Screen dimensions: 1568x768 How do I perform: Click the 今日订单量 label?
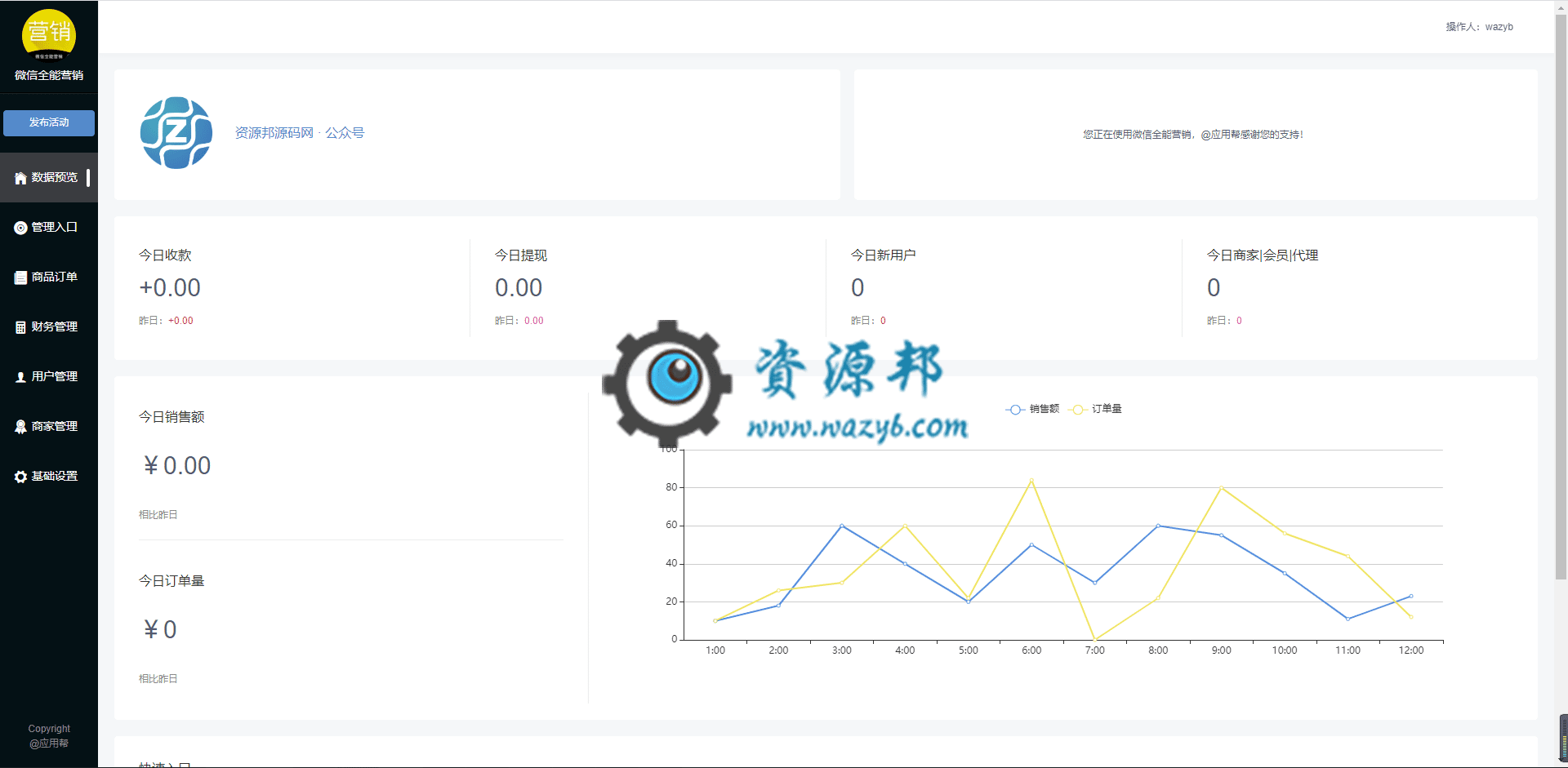coord(171,581)
